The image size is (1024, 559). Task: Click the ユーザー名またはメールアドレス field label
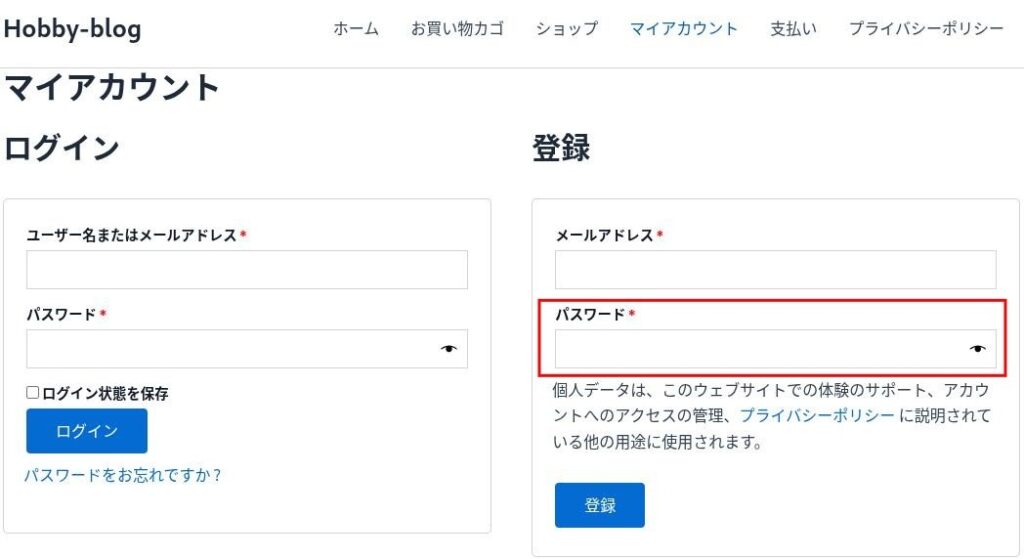point(131,235)
